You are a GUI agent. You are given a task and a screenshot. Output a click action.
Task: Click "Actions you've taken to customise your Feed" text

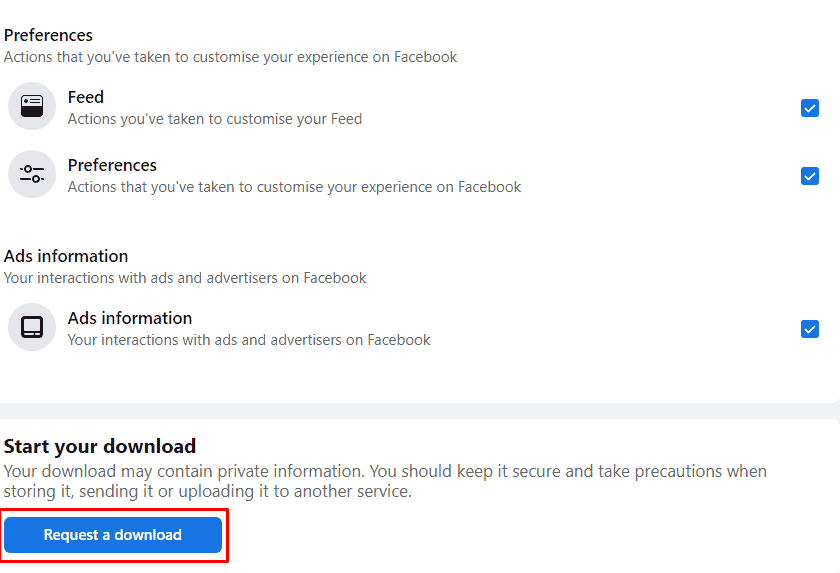pyautogui.click(x=215, y=119)
